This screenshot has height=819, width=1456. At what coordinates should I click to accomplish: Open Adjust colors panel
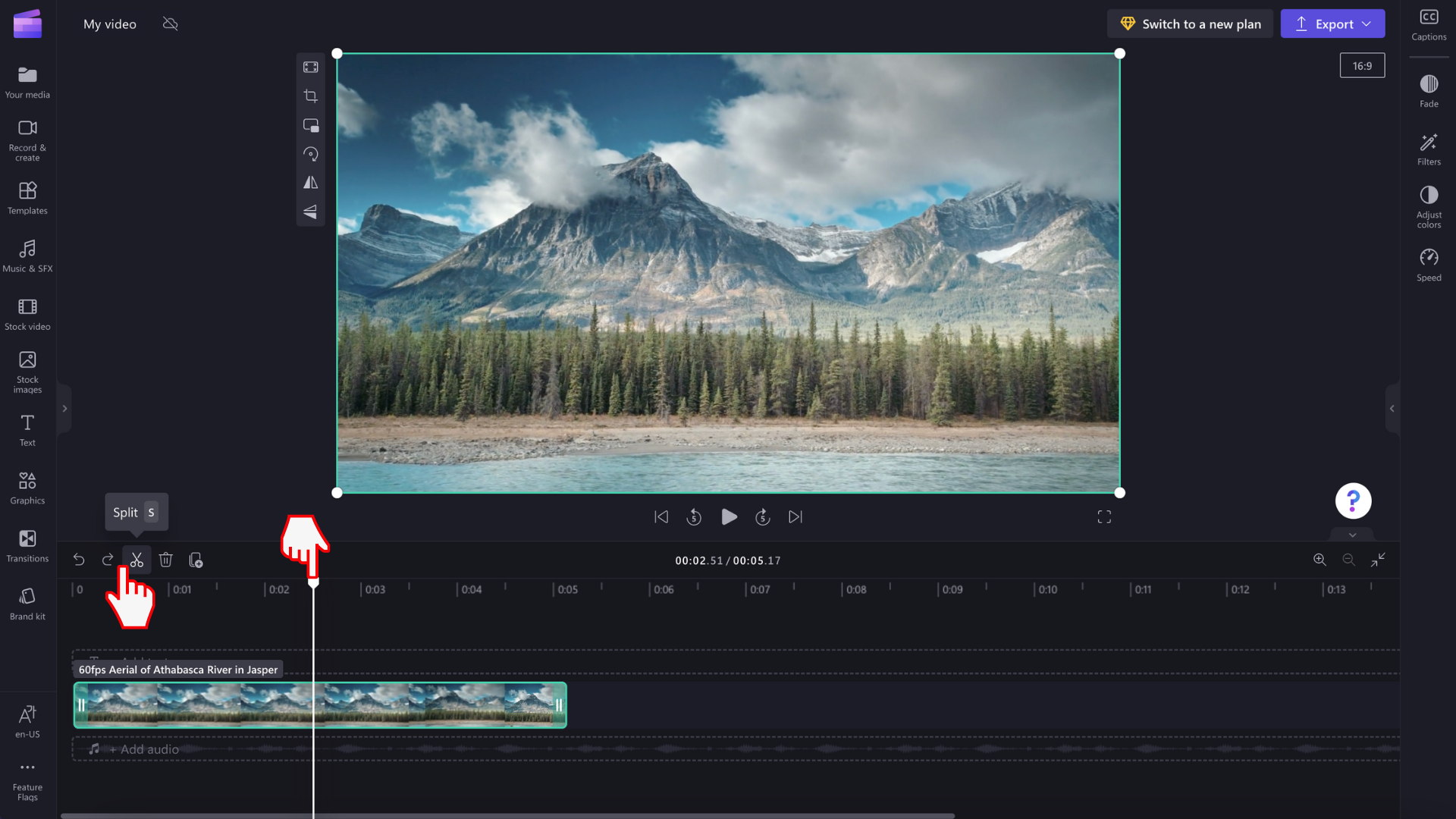(1429, 207)
